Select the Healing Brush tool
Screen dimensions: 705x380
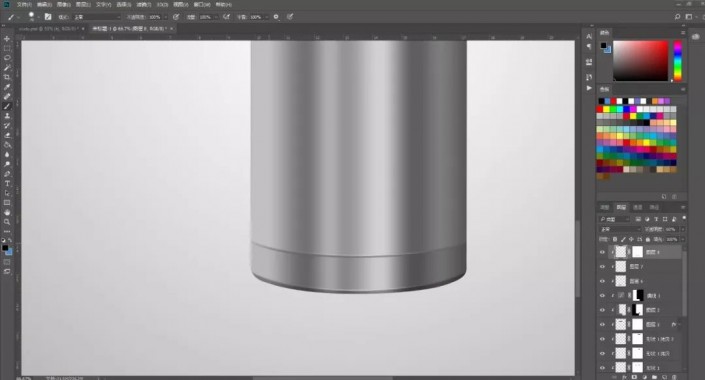click(x=7, y=97)
